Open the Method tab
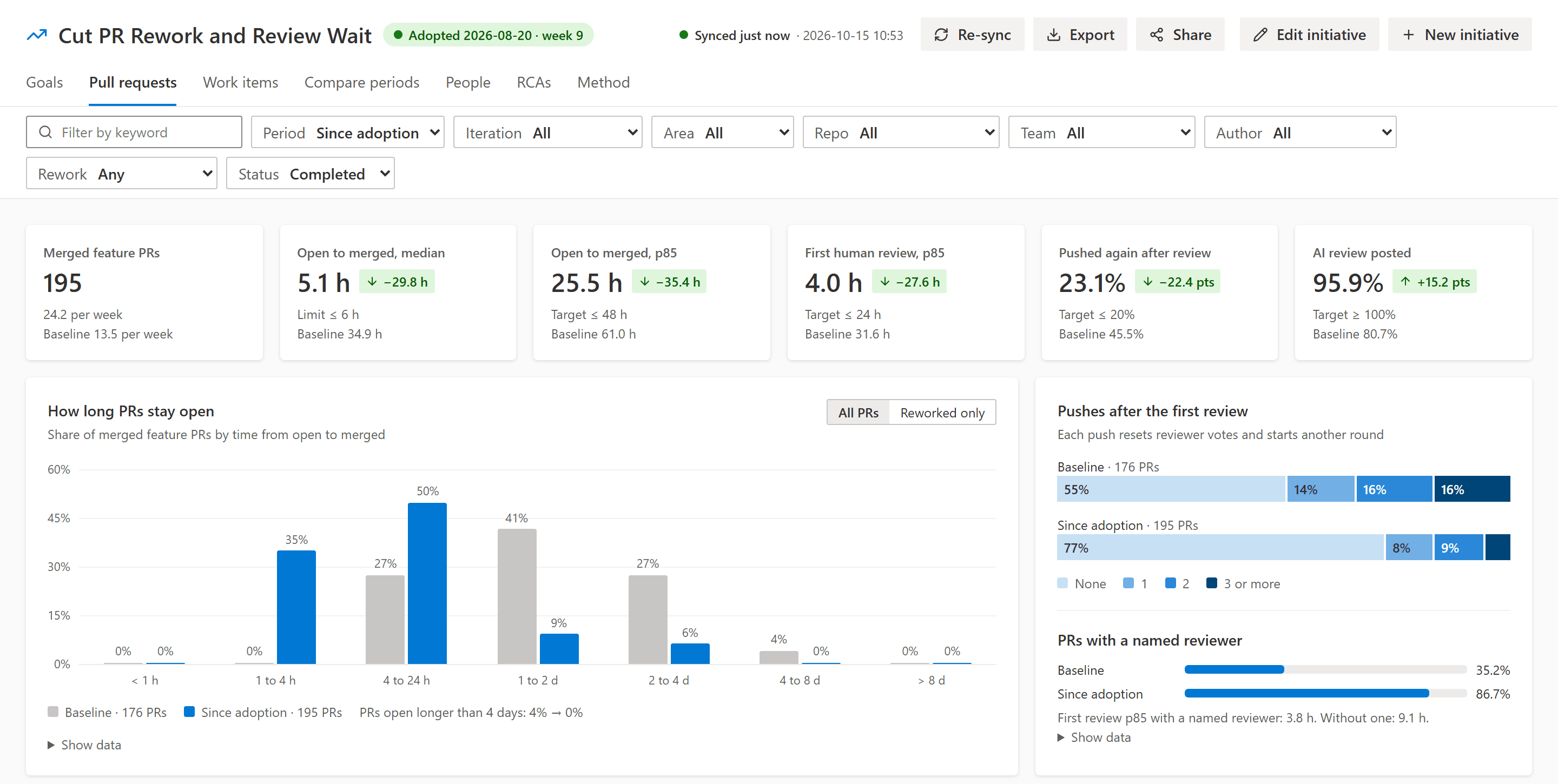Viewport: 1558px width, 784px height. pyautogui.click(x=603, y=82)
